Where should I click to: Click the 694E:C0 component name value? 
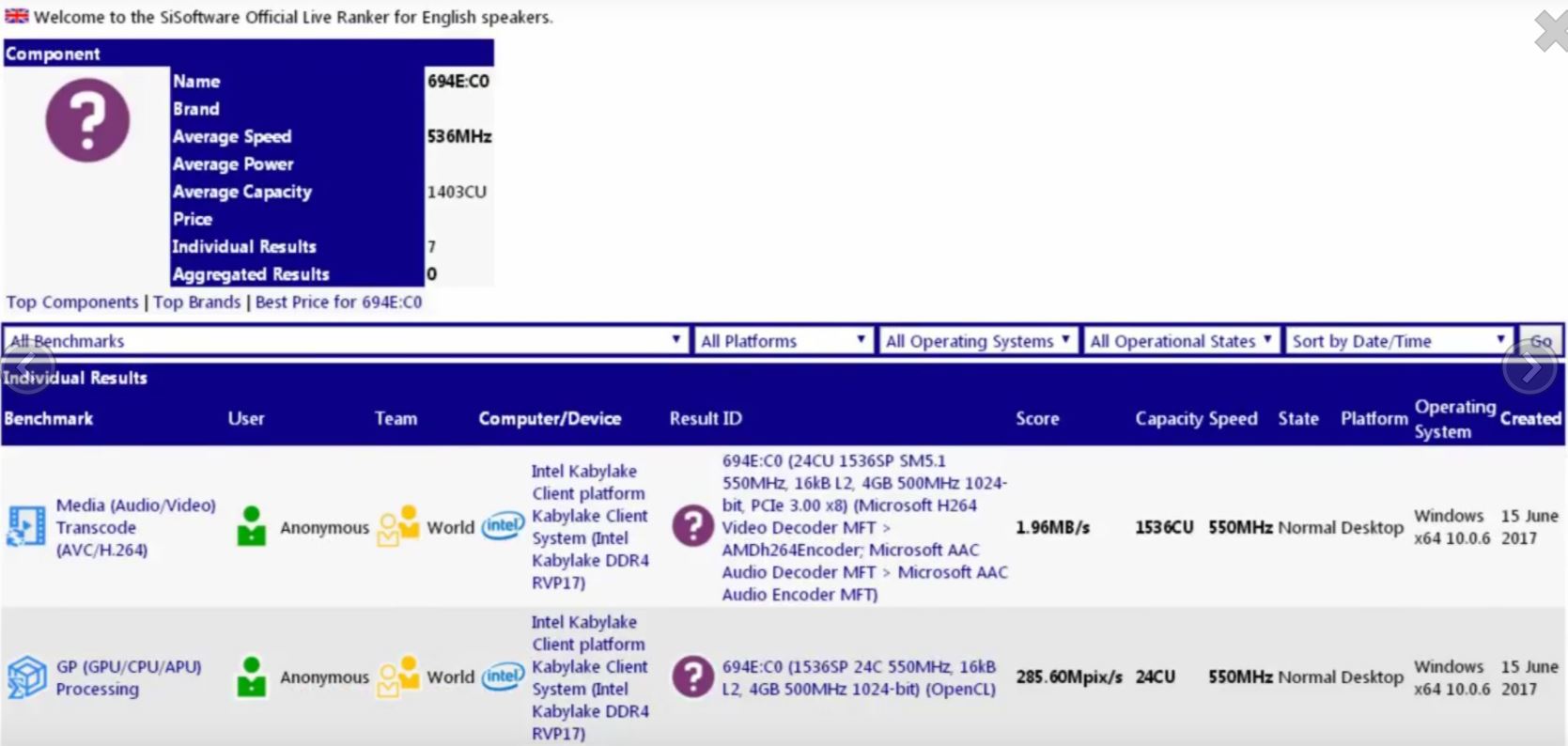(458, 82)
